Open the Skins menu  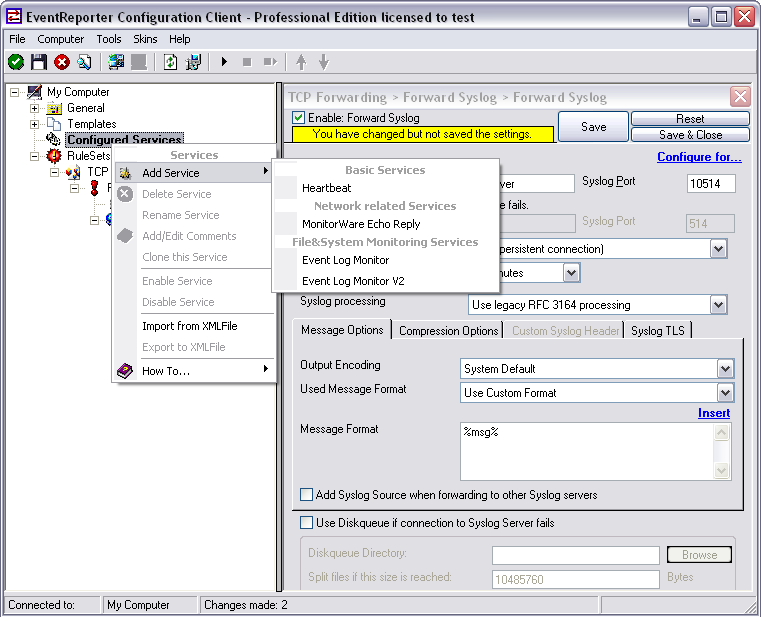pyautogui.click(x=145, y=39)
